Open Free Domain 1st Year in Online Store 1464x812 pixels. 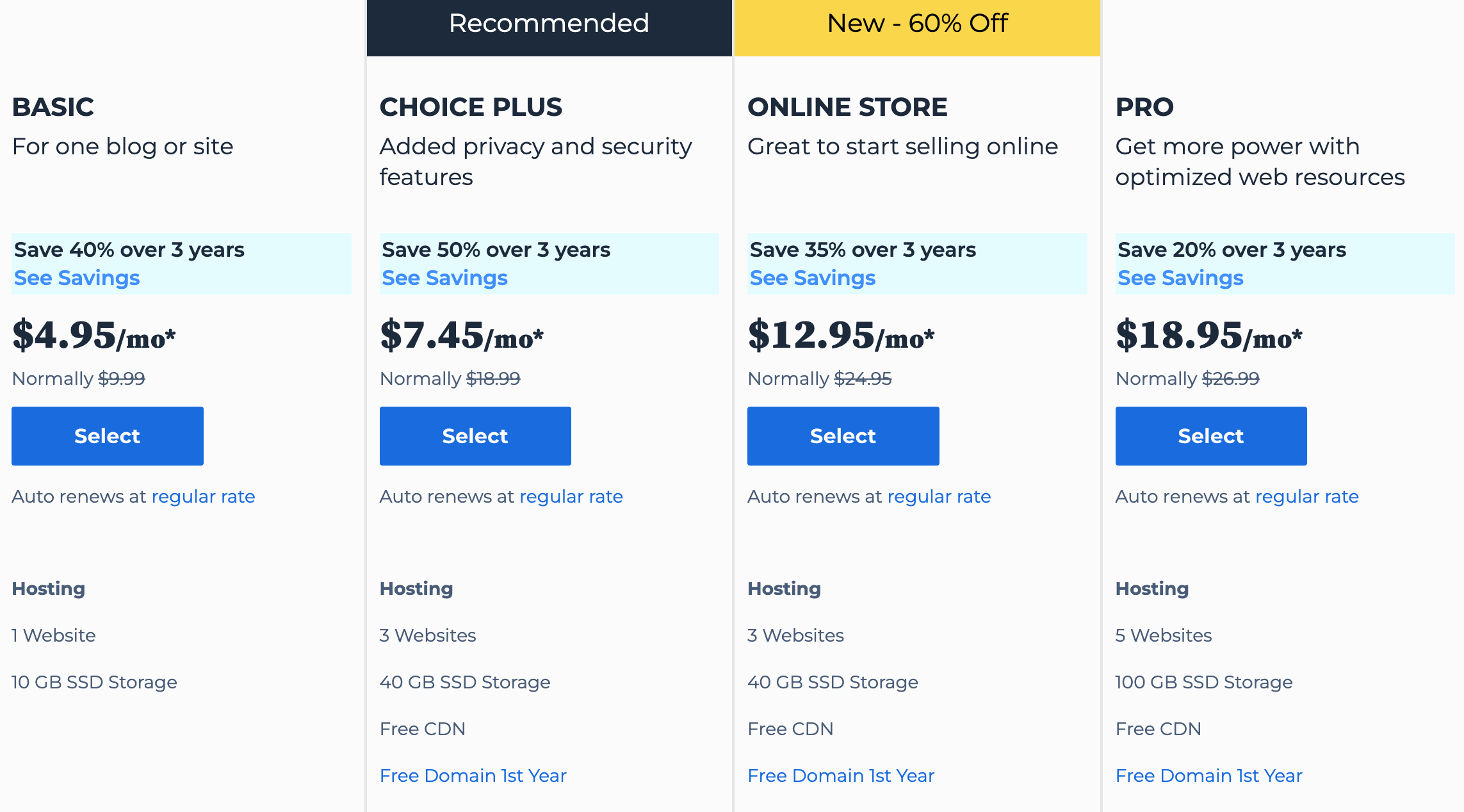pyautogui.click(x=841, y=776)
